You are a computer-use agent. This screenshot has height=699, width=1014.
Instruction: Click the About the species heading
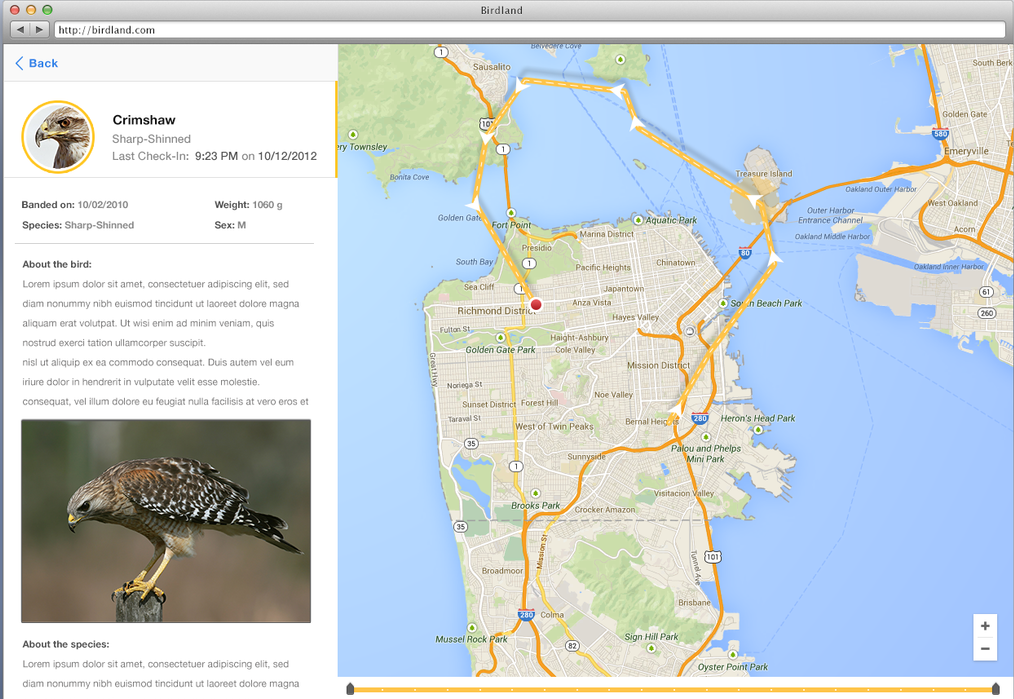(66, 644)
